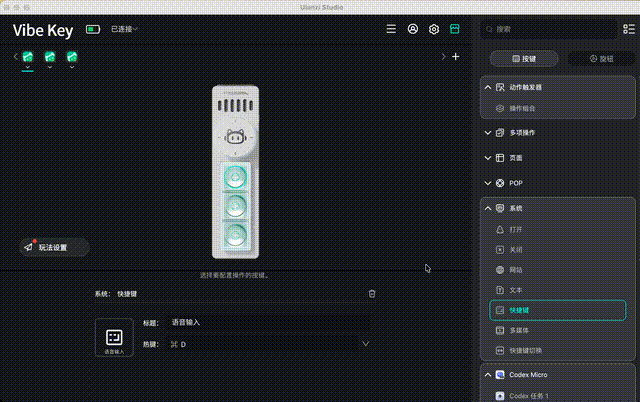Screen dimensions: 640x402
Task: Open the 已连接 connection dropdown
Action: click(124, 29)
